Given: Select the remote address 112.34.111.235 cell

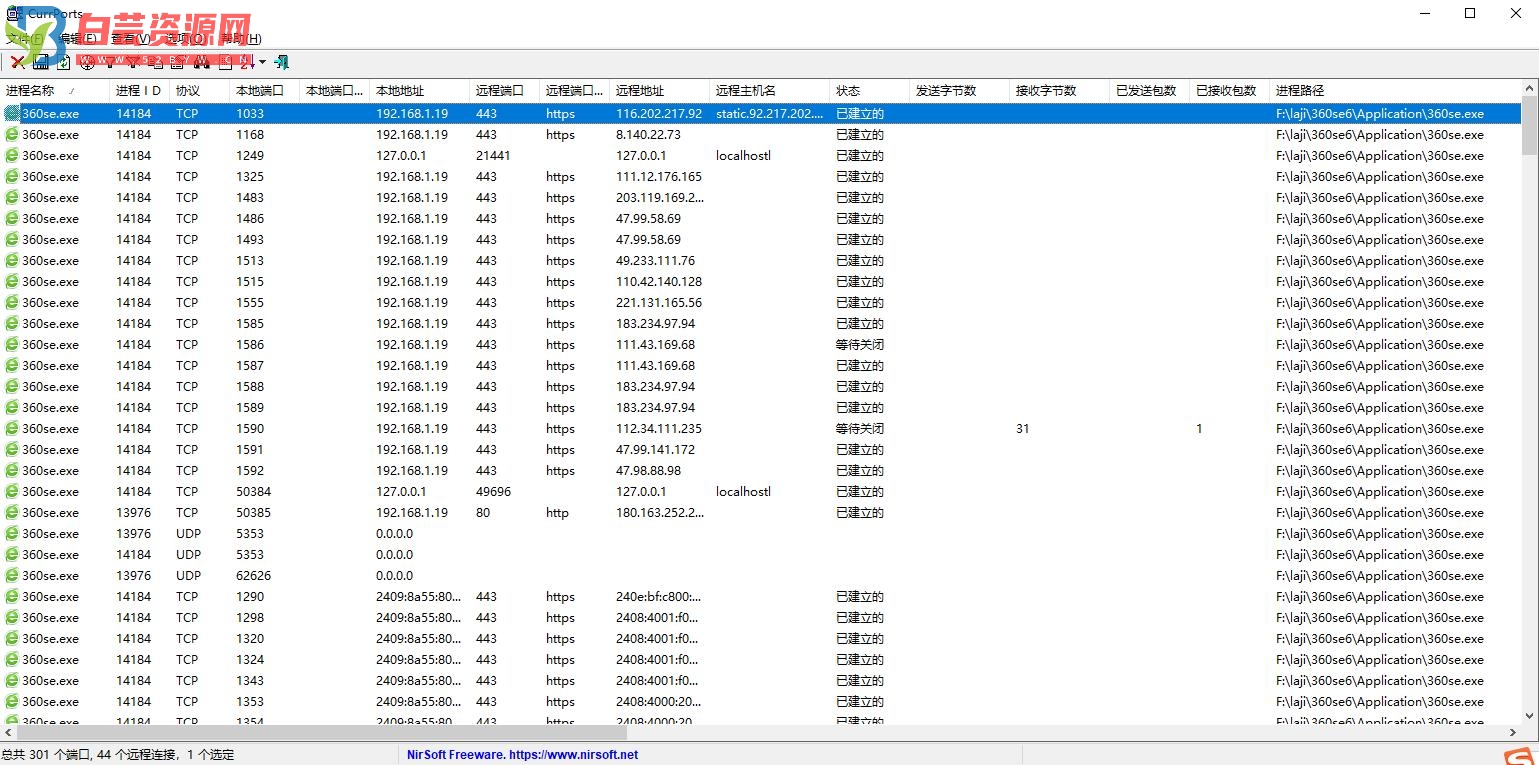Looking at the screenshot, I should point(659,428).
